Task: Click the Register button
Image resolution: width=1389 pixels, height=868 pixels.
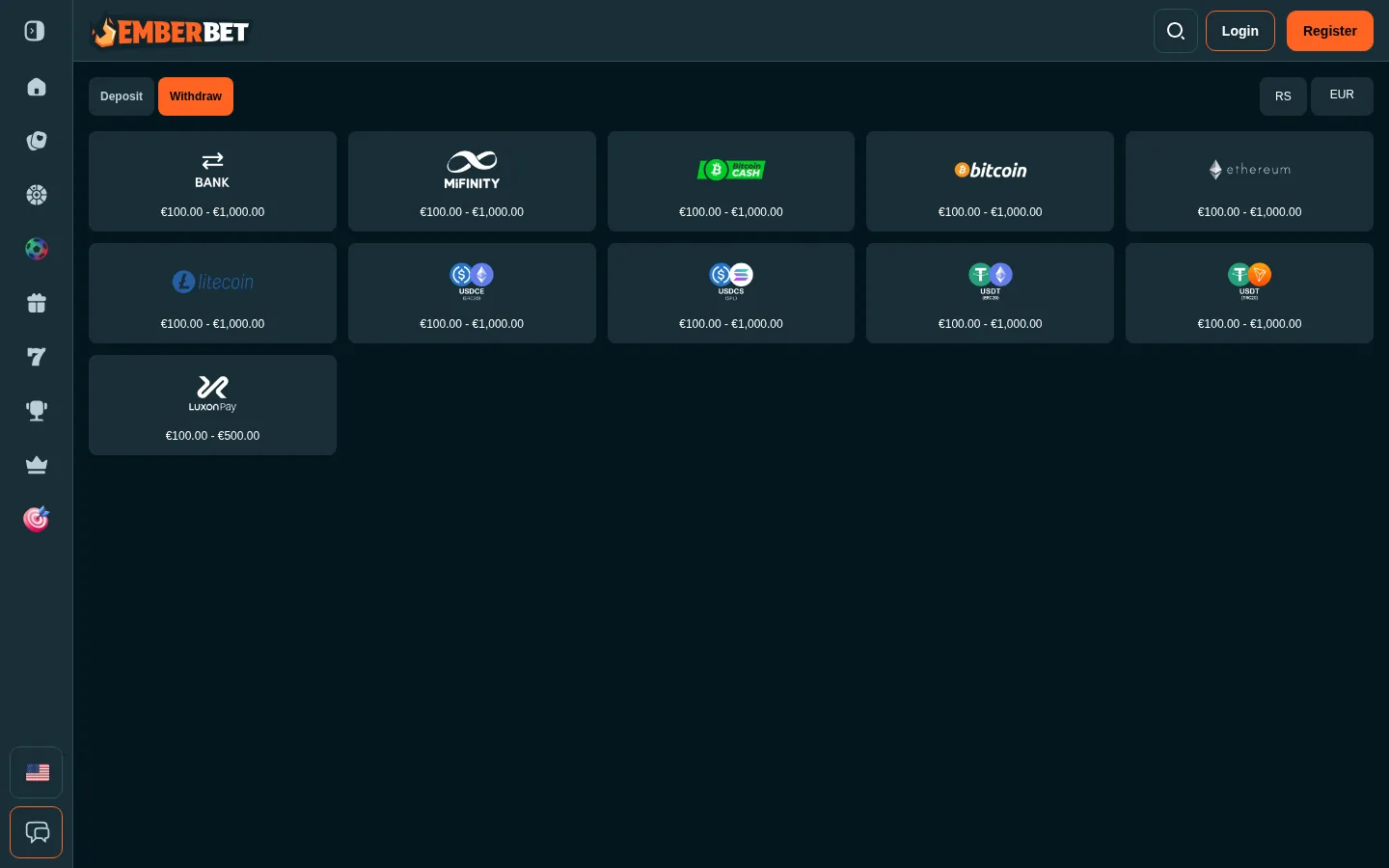Action: 1330,31
